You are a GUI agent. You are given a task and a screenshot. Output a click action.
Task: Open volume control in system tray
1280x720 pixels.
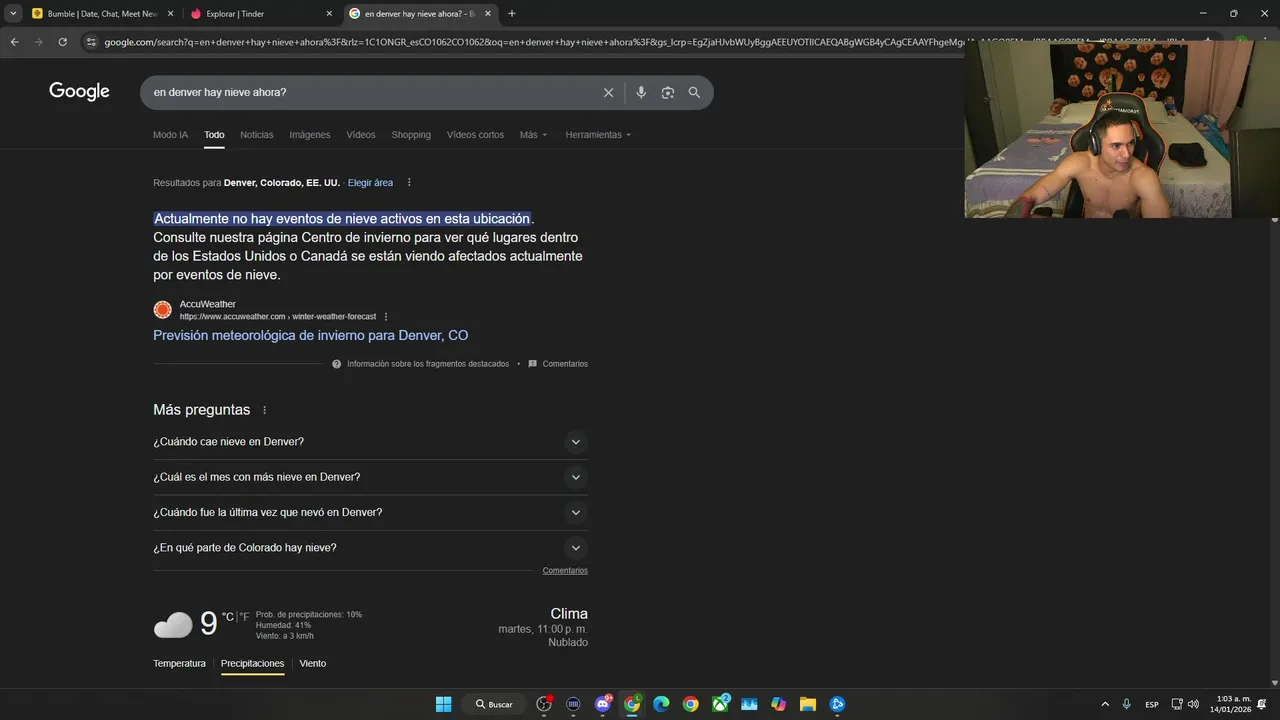pyautogui.click(x=1193, y=704)
